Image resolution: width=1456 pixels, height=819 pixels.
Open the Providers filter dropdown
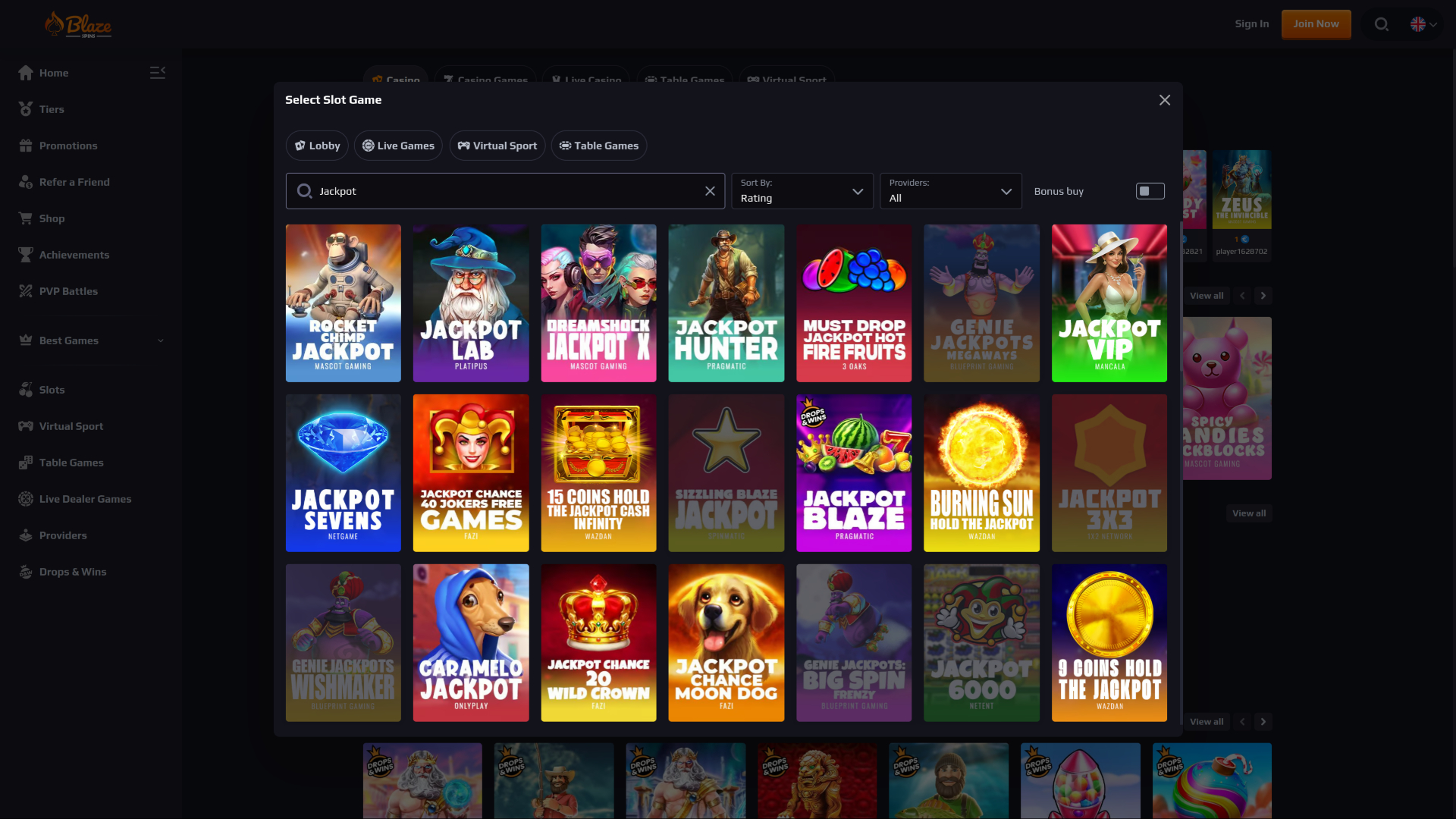[950, 190]
